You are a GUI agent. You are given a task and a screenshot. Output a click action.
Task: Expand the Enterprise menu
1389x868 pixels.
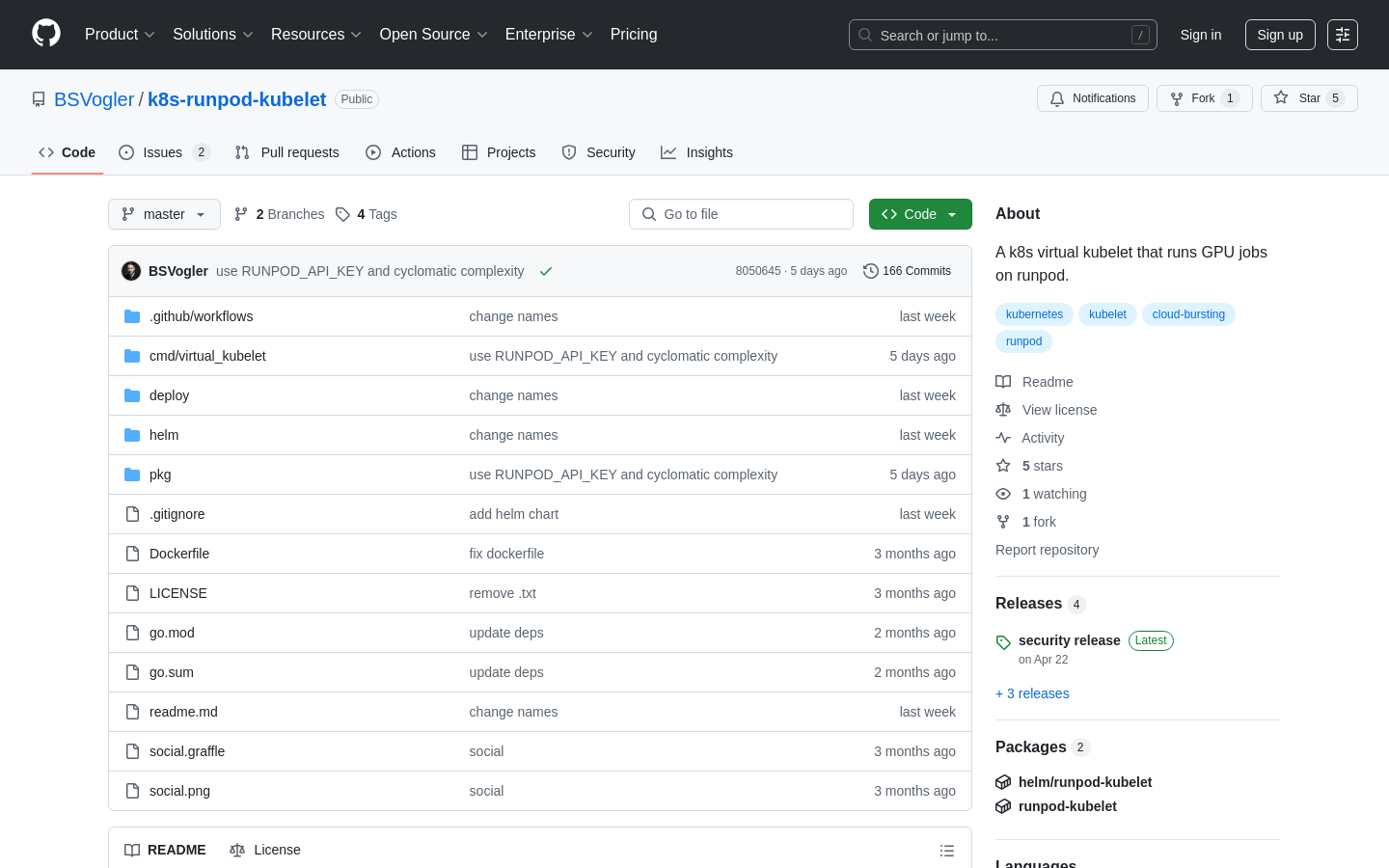pyautogui.click(x=549, y=34)
